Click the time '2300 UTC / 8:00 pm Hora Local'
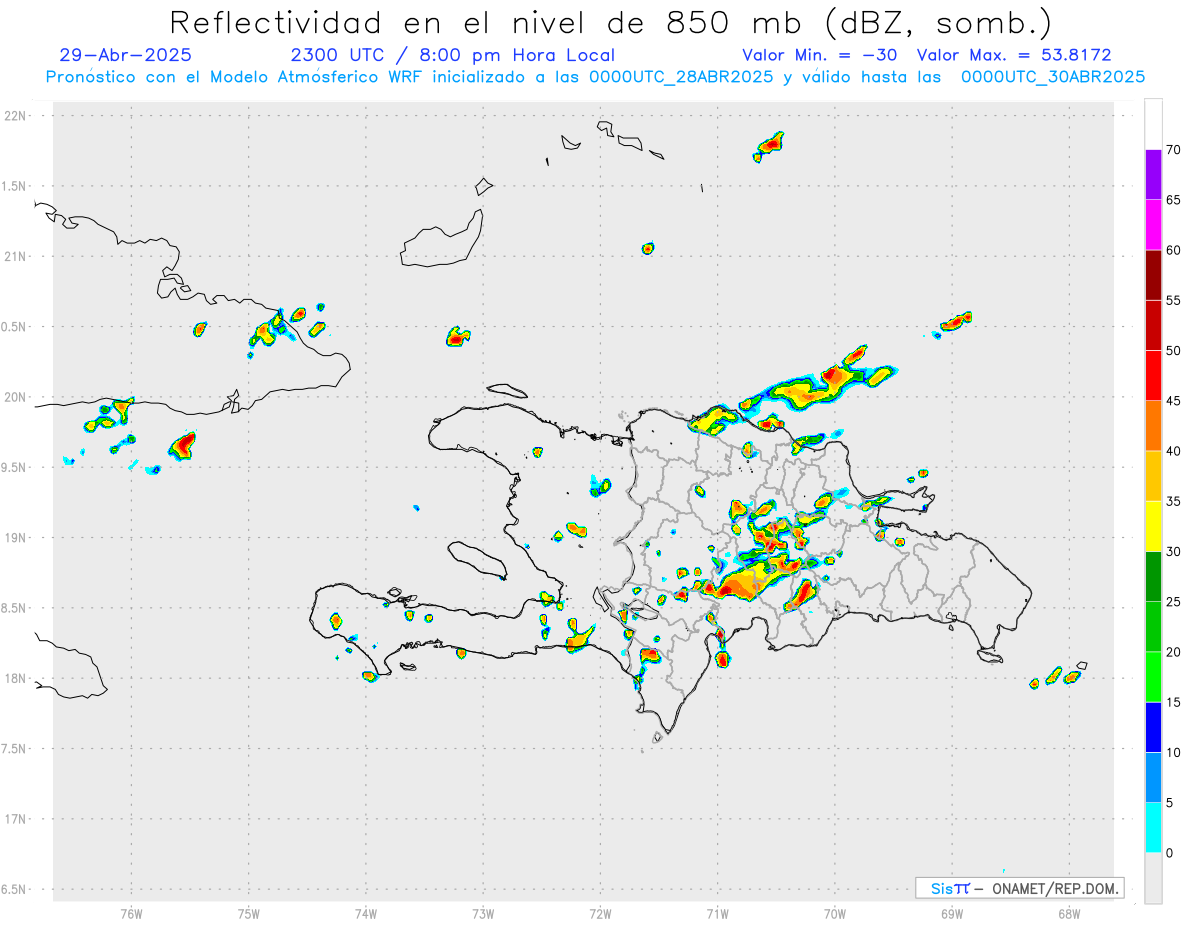Screen dimensions: 1200x927 [452, 55]
